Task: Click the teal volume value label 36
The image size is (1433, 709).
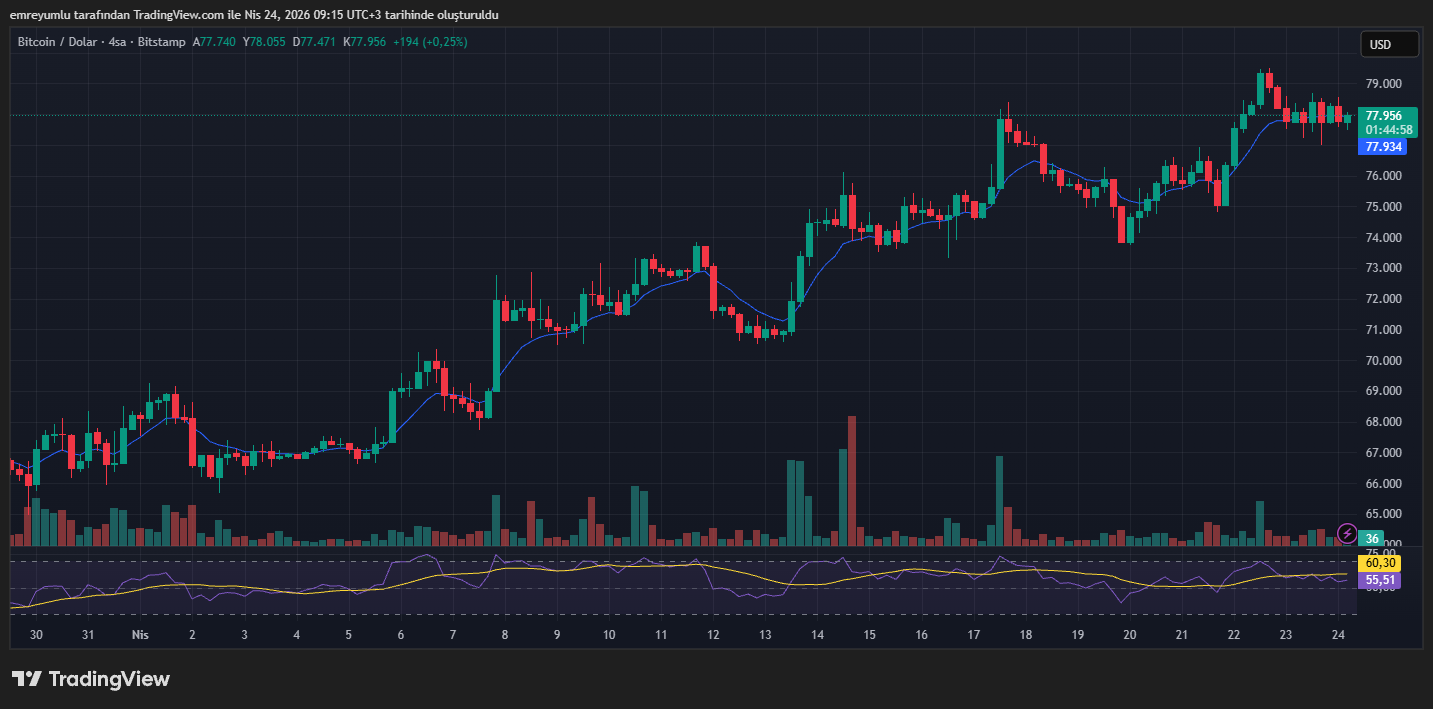Action: coord(1371,537)
